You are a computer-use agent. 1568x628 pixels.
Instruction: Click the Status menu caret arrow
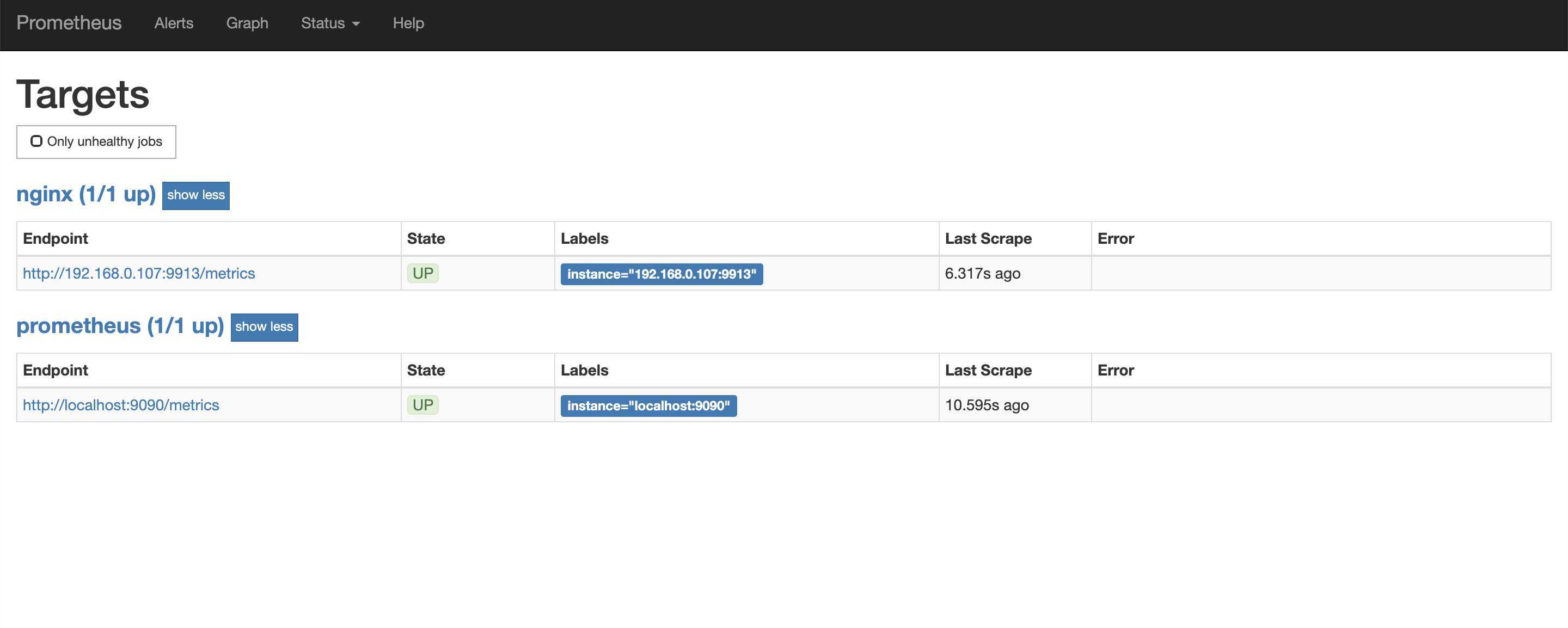(356, 24)
